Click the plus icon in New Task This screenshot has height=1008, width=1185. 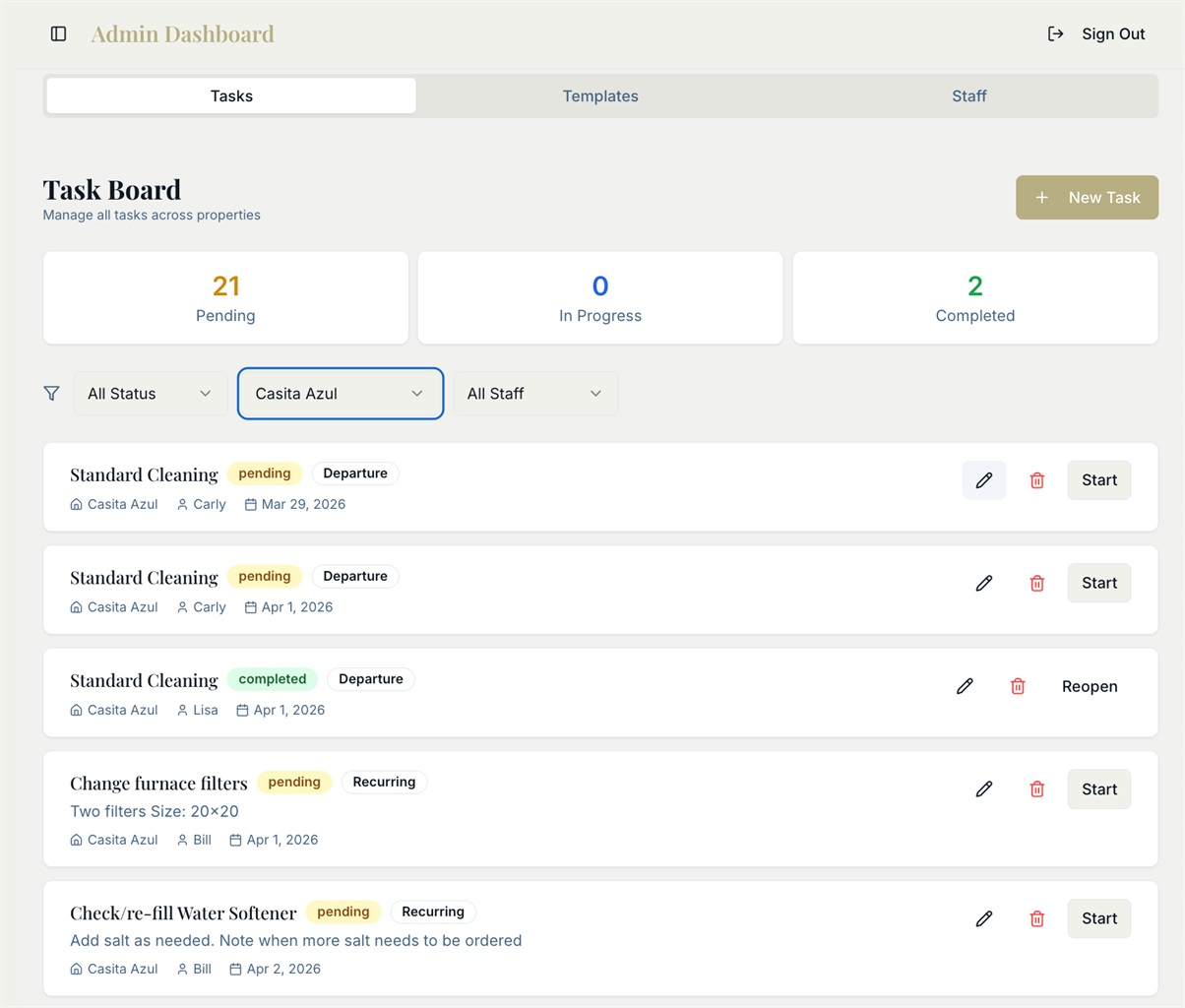[x=1042, y=197]
